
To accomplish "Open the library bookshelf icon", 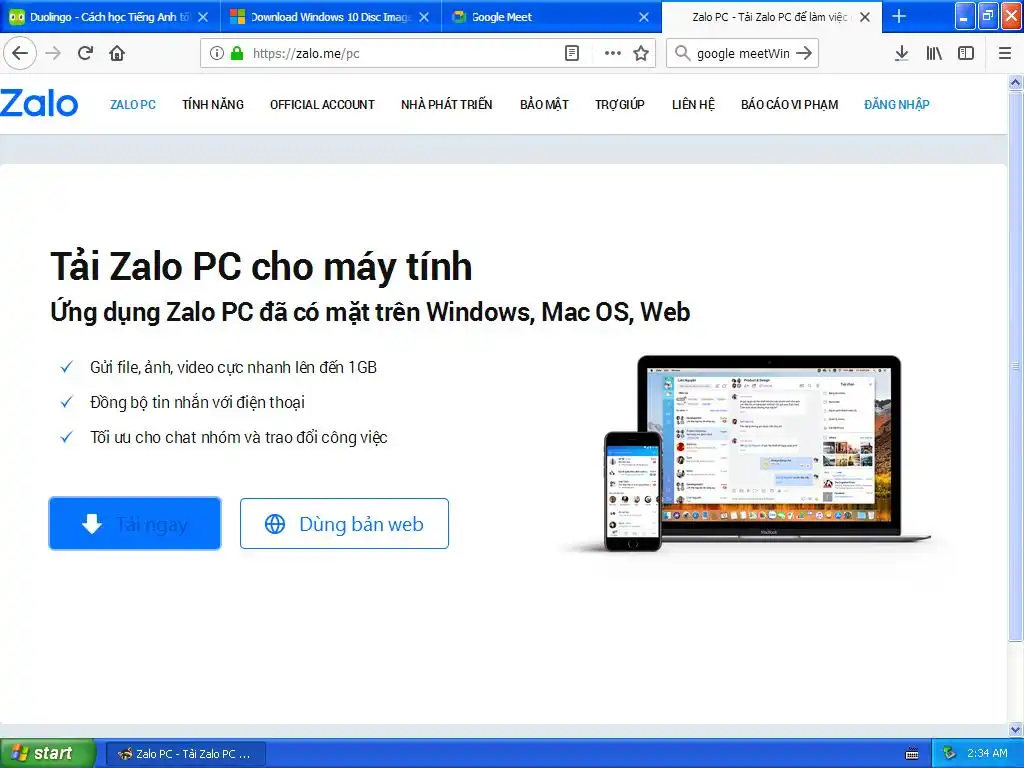I will (934, 53).
